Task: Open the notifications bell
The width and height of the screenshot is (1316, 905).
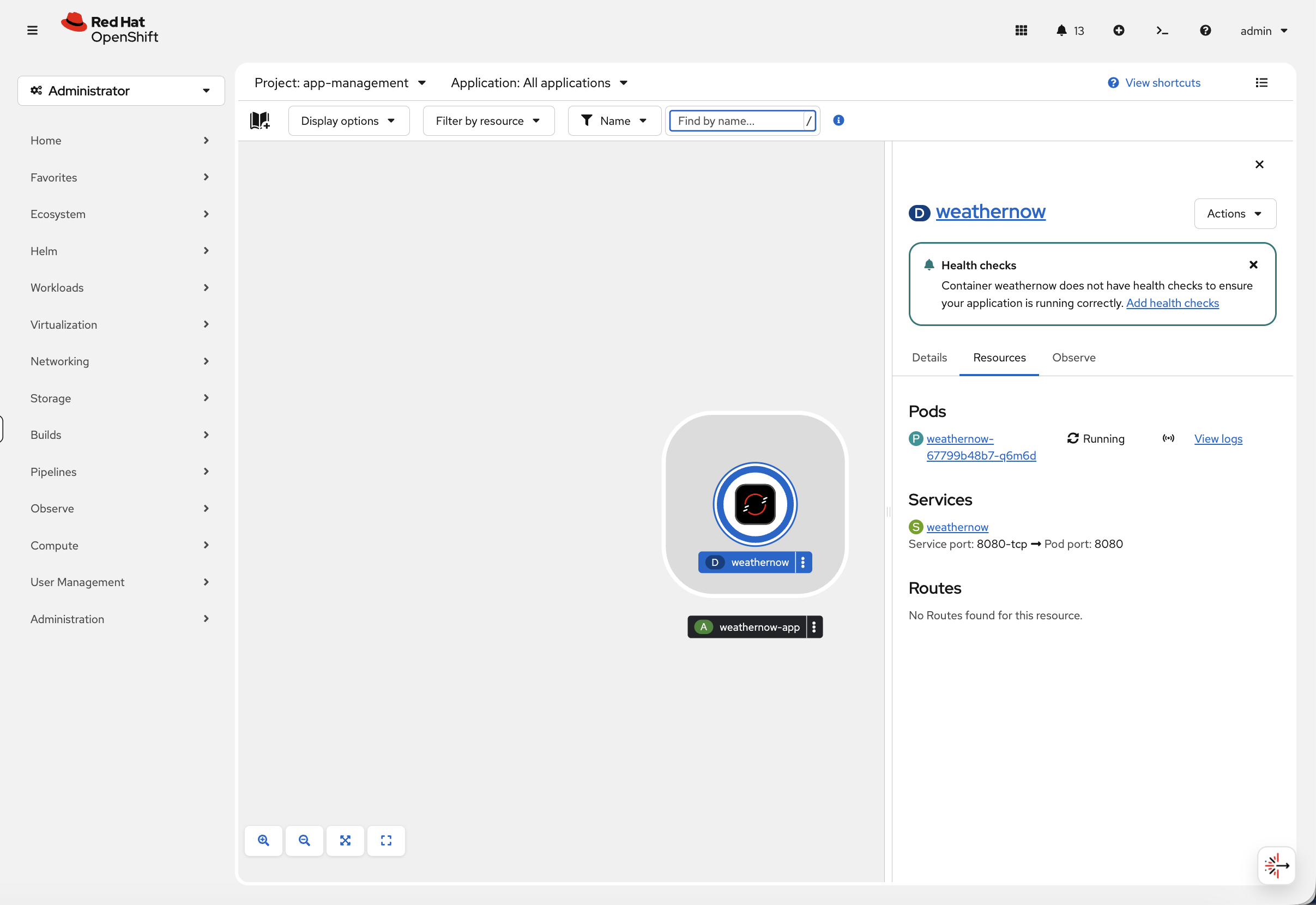Action: pos(1061,31)
